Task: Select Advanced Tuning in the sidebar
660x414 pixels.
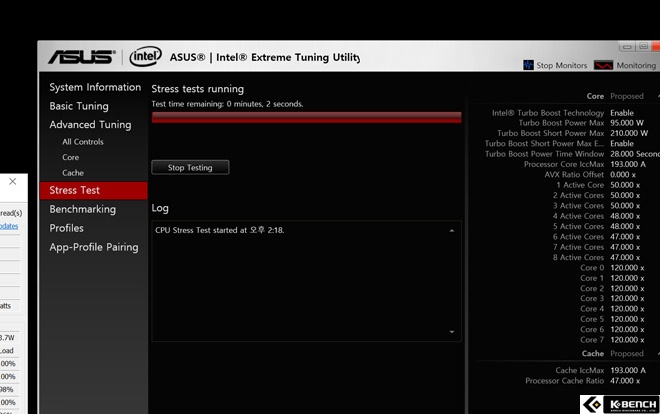Action: 90,125
